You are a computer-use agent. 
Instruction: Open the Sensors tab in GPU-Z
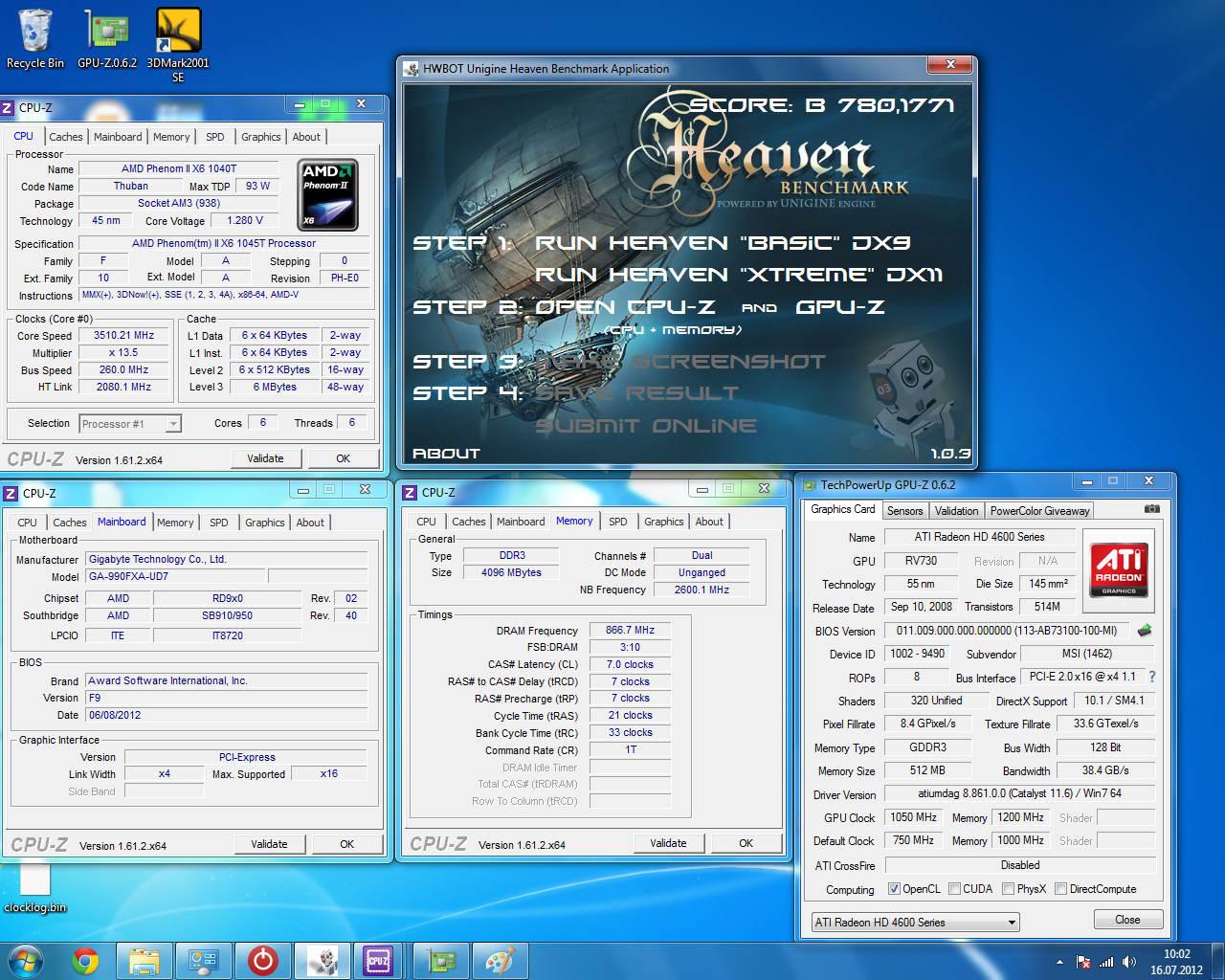click(x=904, y=511)
